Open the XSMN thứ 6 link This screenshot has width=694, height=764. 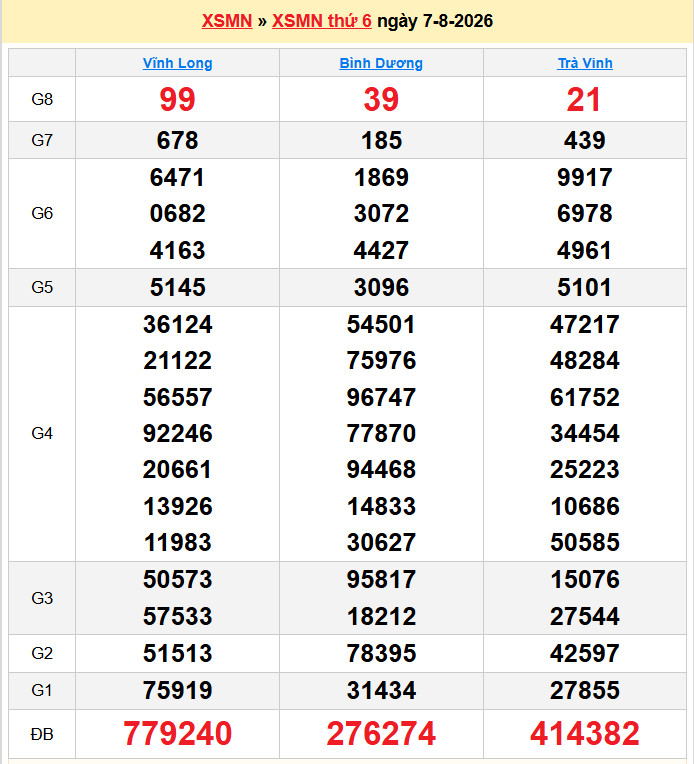pos(322,21)
